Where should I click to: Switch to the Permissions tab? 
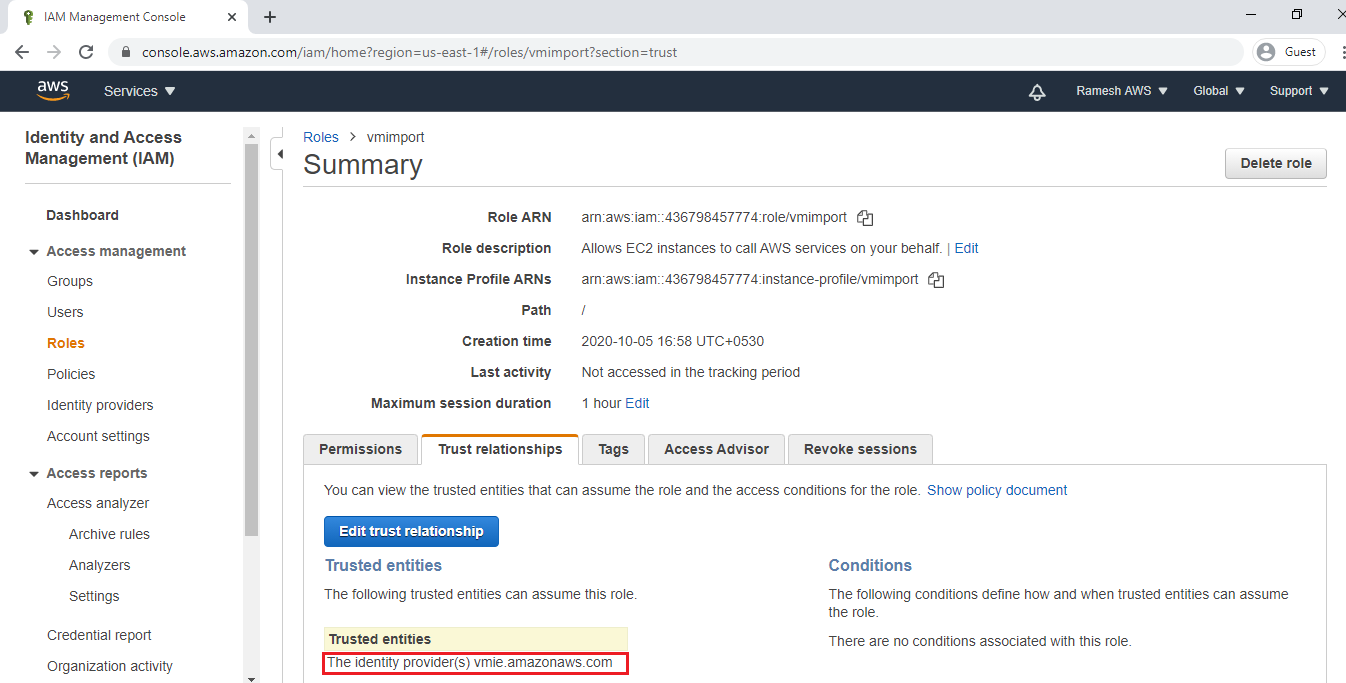[x=360, y=450]
